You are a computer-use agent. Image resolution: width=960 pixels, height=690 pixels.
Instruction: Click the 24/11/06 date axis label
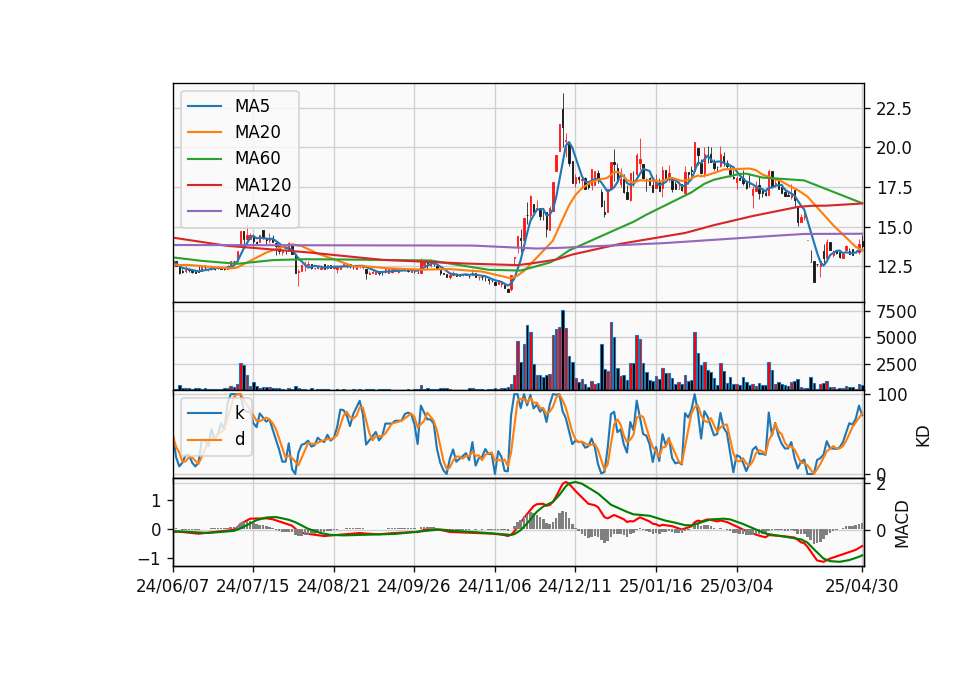(495, 586)
